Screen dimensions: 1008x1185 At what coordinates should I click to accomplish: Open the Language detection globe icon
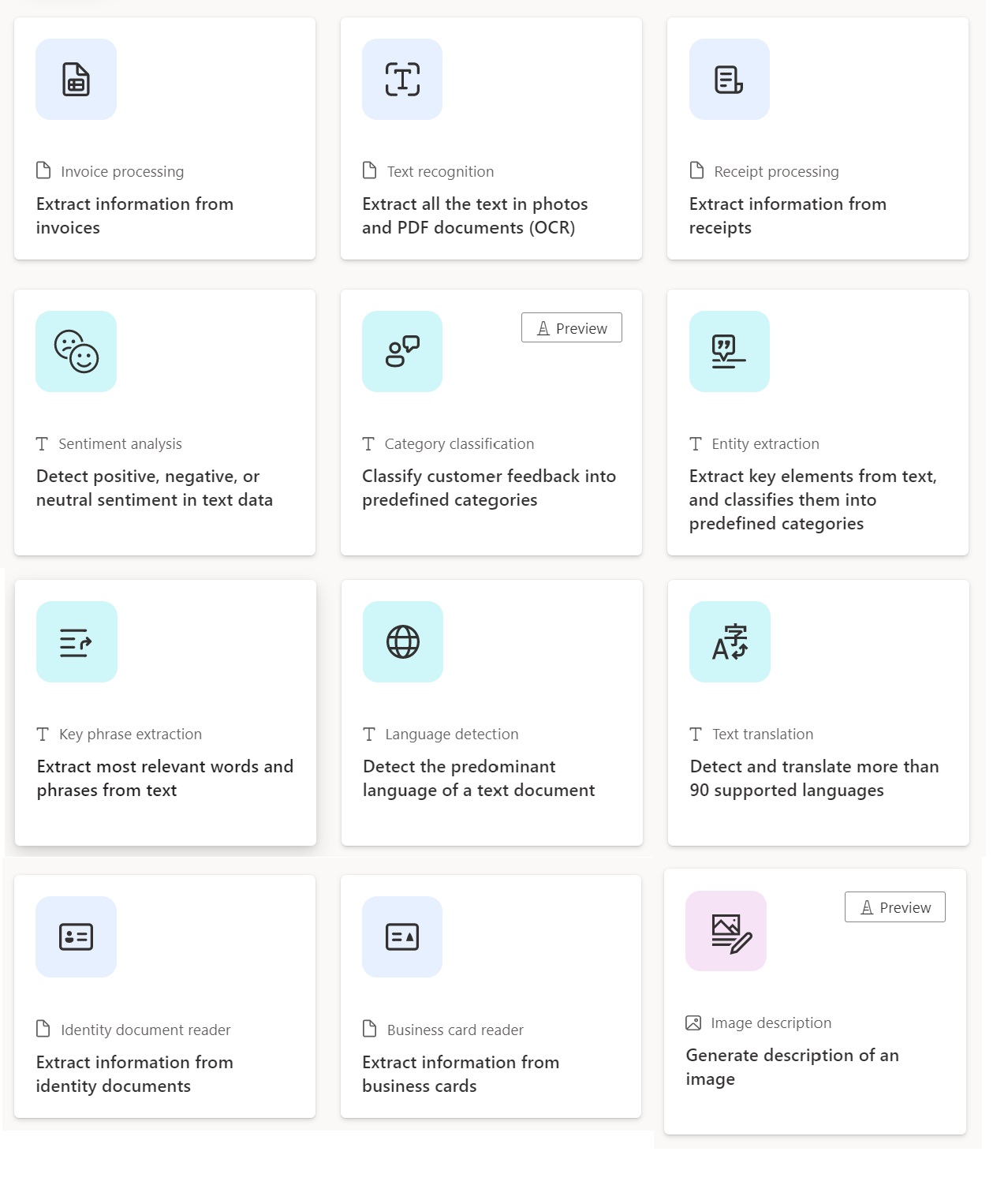pos(403,641)
